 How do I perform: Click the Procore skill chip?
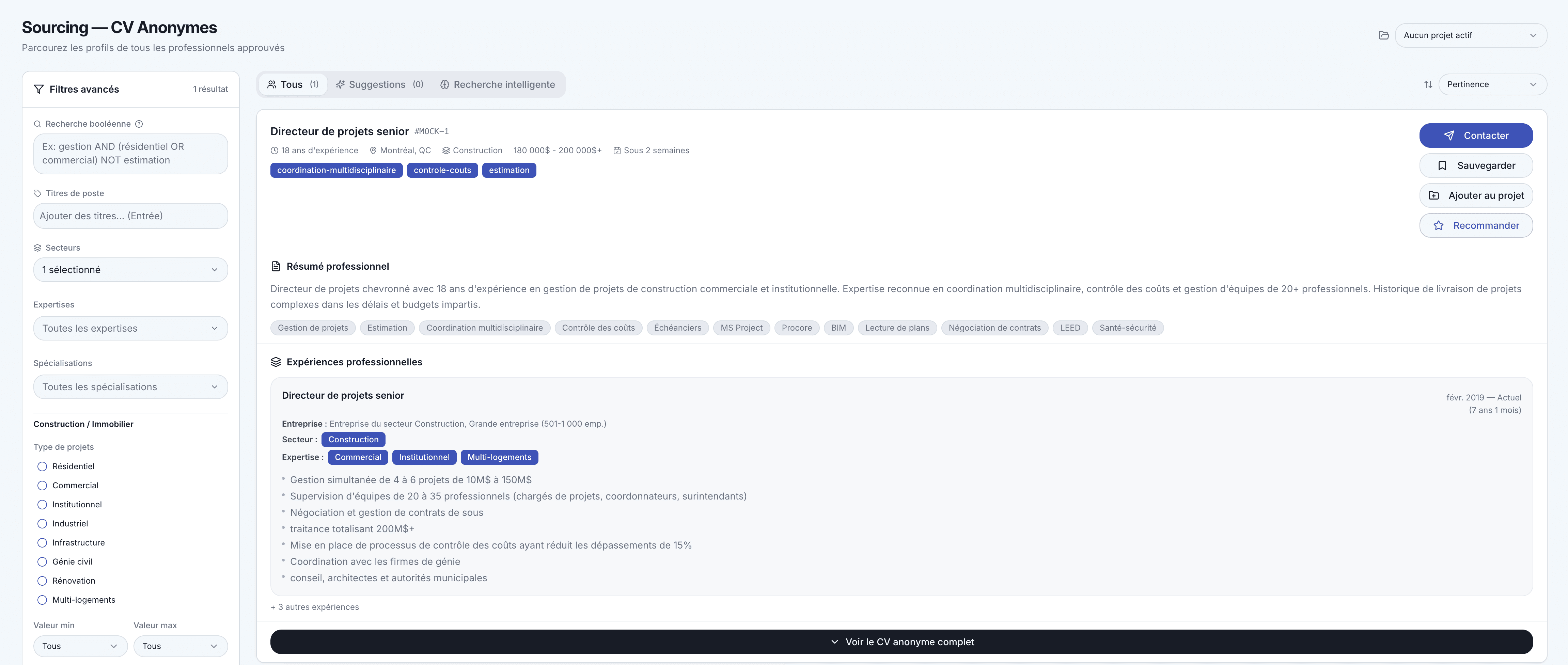tap(797, 328)
